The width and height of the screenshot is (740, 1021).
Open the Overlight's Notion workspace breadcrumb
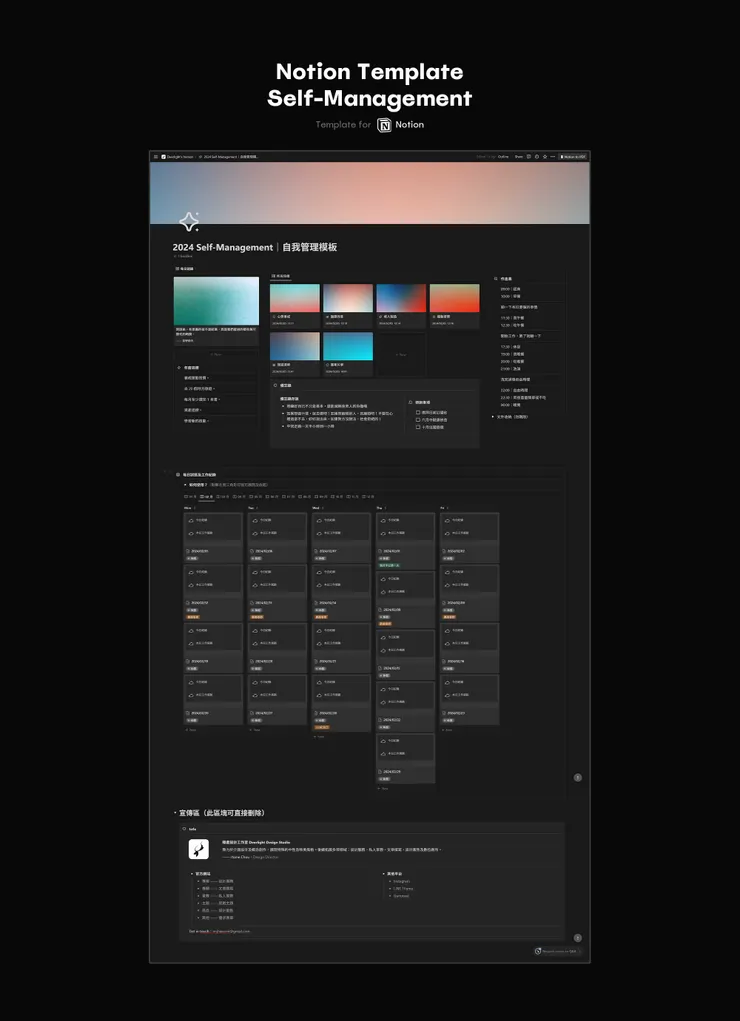pos(177,157)
